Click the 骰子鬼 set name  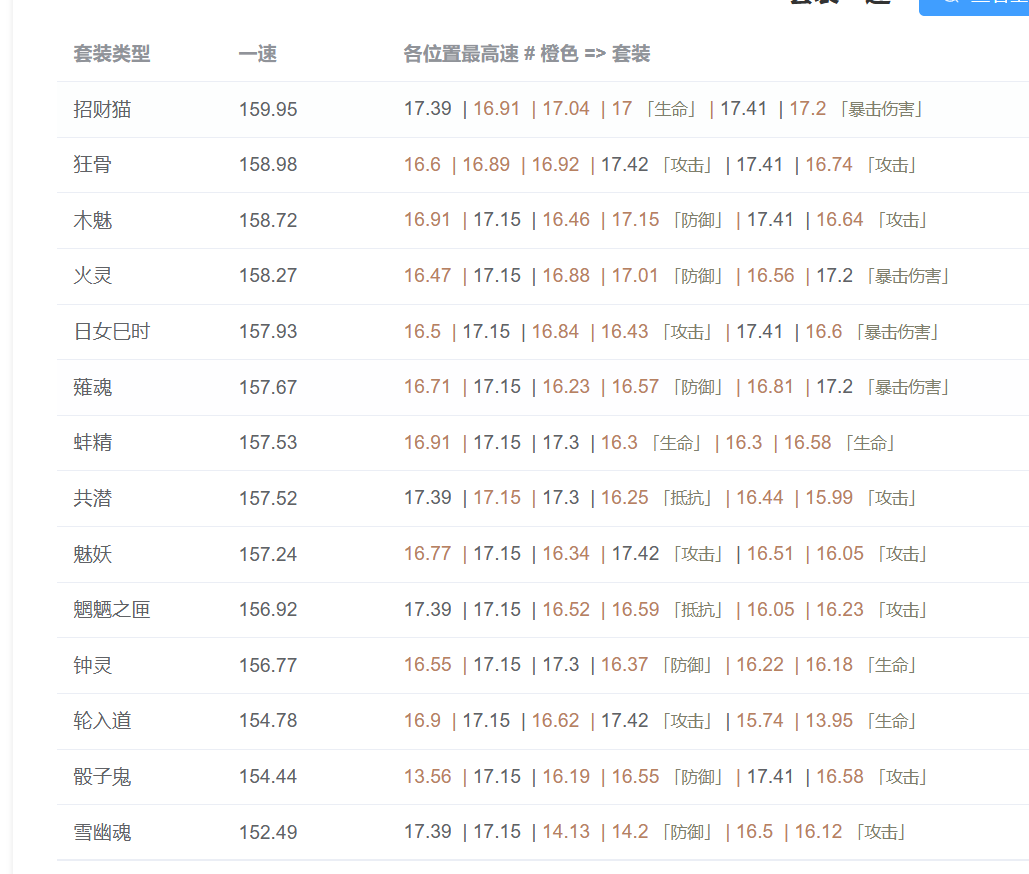102,776
